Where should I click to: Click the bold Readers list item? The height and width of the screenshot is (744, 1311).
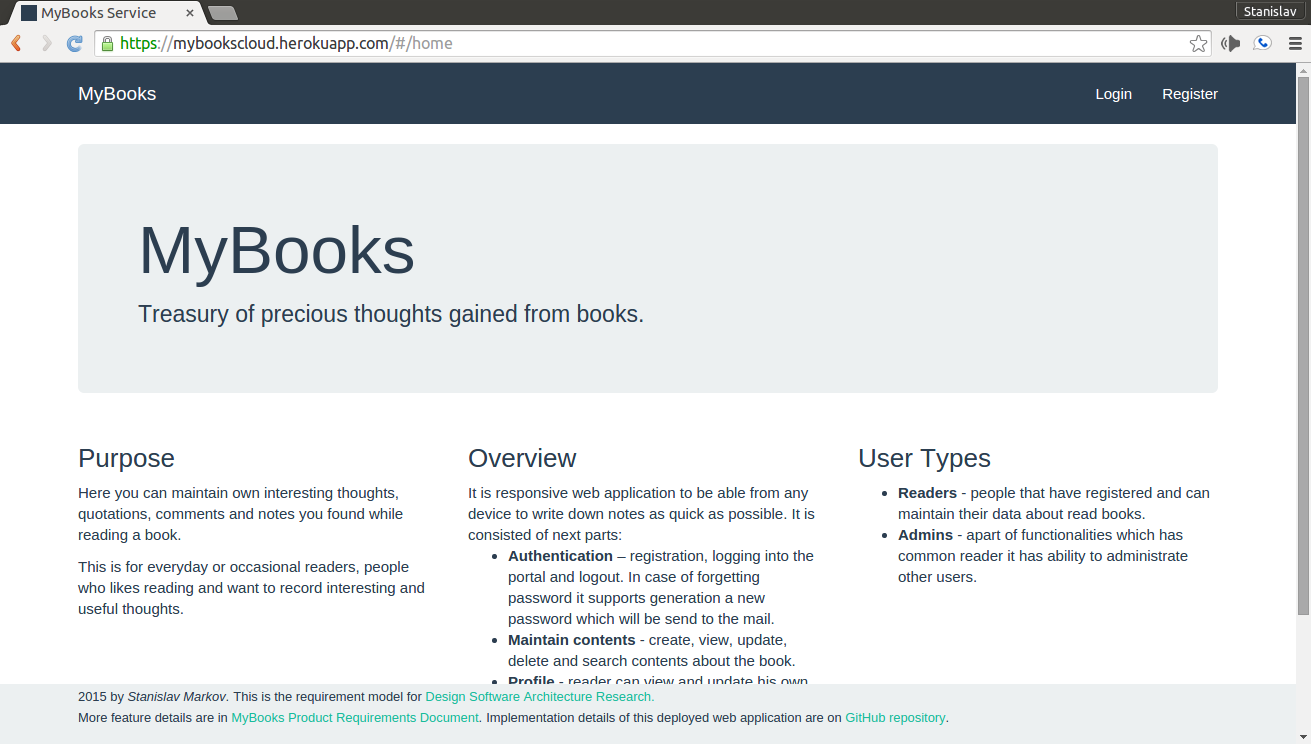click(927, 493)
